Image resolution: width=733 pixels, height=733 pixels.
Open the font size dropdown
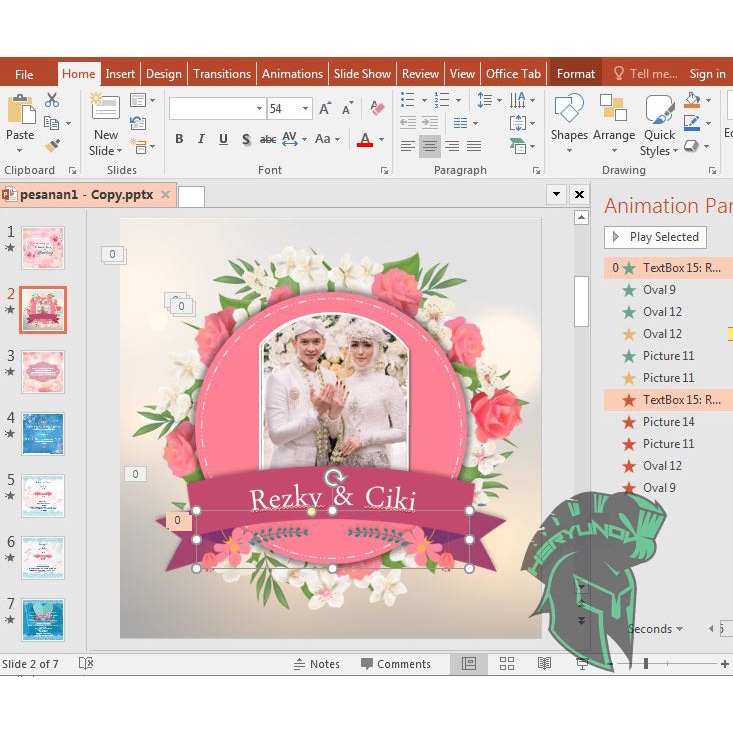click(305, 108)
